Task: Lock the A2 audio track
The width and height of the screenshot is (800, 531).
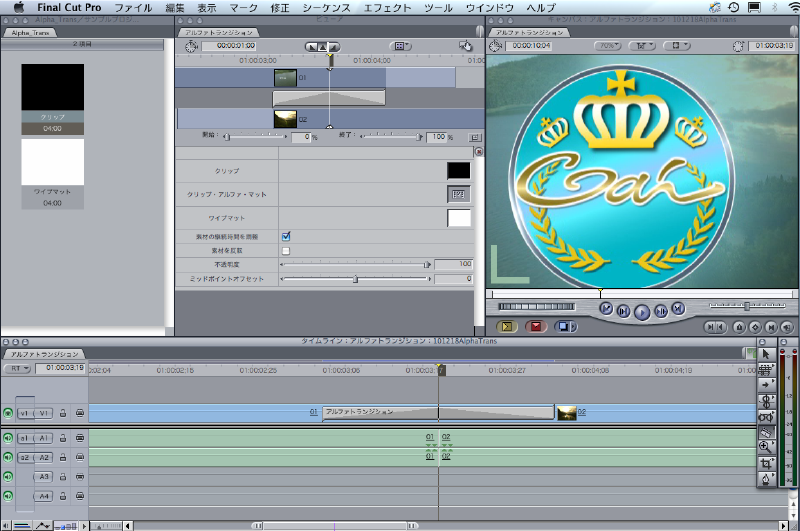Action: click(63, 457)
